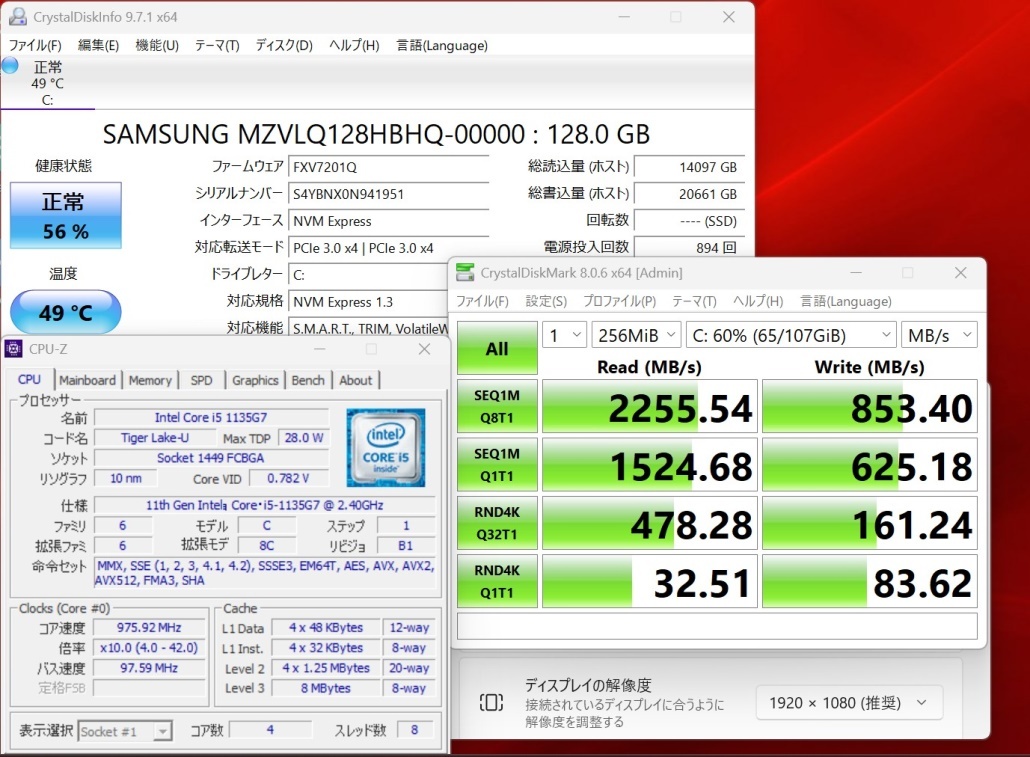This screenshot has width=1030, height=757.
Task: Close the CPU-Z window
Action: [x=424, y=349]
